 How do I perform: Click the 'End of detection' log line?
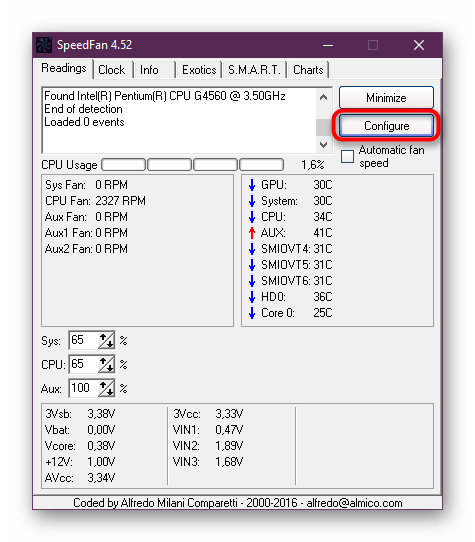[83, 109]
